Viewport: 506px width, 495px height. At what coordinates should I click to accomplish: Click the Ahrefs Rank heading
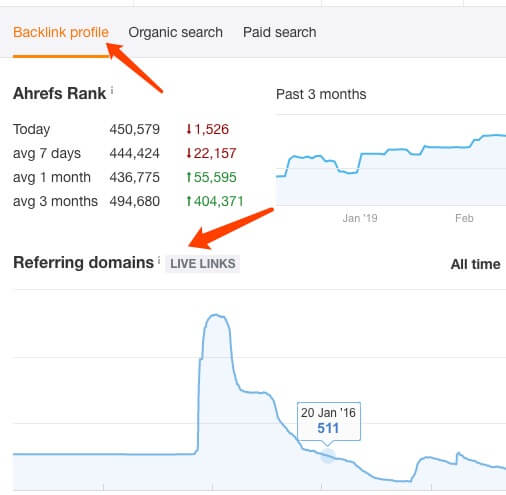click(x=60, y=93)
